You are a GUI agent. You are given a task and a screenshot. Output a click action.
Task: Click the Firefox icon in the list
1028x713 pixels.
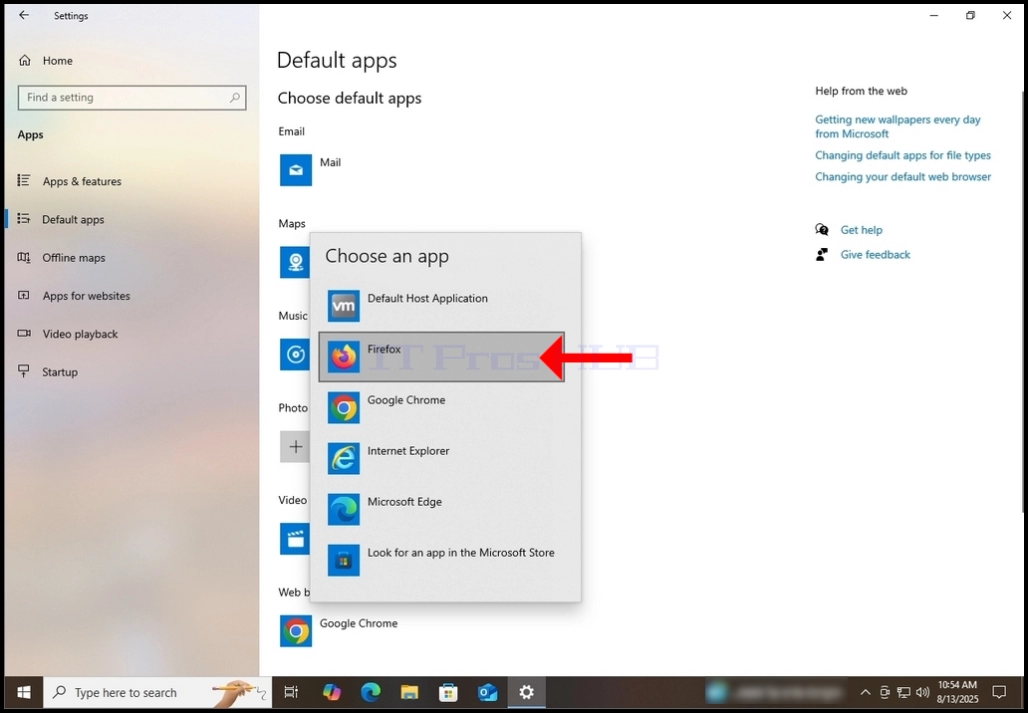(344, 356)
